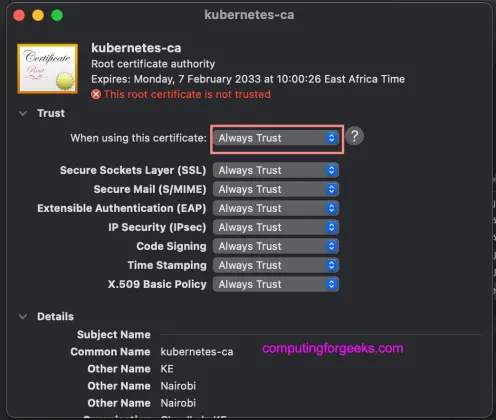The image size is (496, 420).
Task: Open the help question mark button
Action: pyautogui.click(x=354, y=137)
